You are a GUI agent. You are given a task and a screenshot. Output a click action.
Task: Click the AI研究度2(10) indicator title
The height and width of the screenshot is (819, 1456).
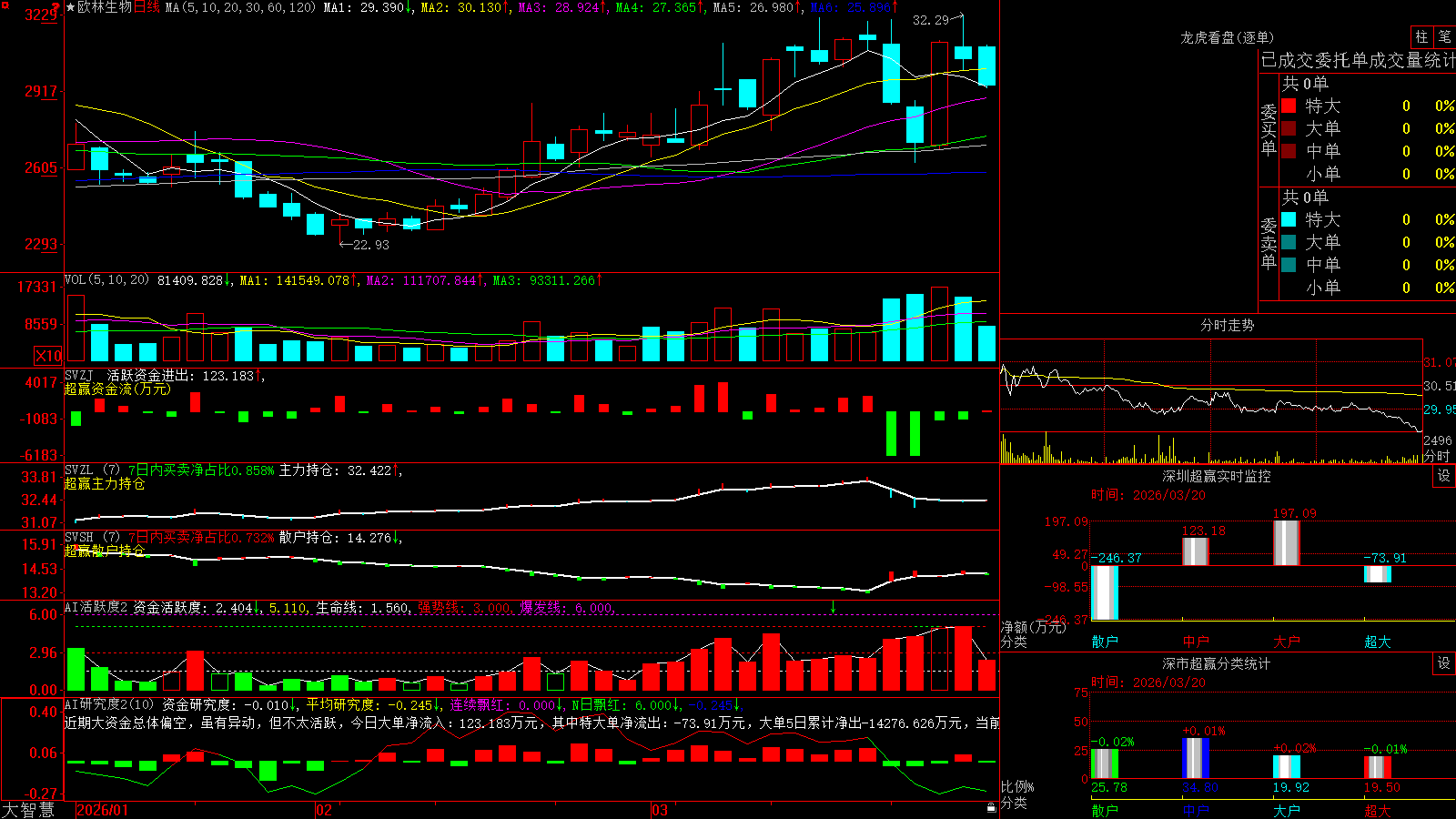click(110, 704)
